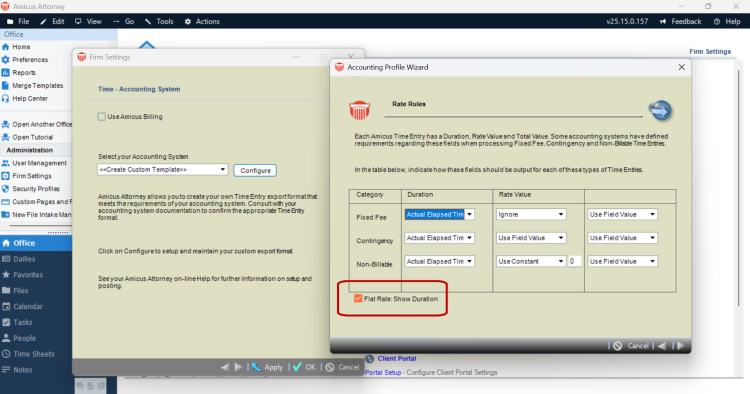Open User Management icon
This screenshot has height=394, width=750.
point(6,163)
